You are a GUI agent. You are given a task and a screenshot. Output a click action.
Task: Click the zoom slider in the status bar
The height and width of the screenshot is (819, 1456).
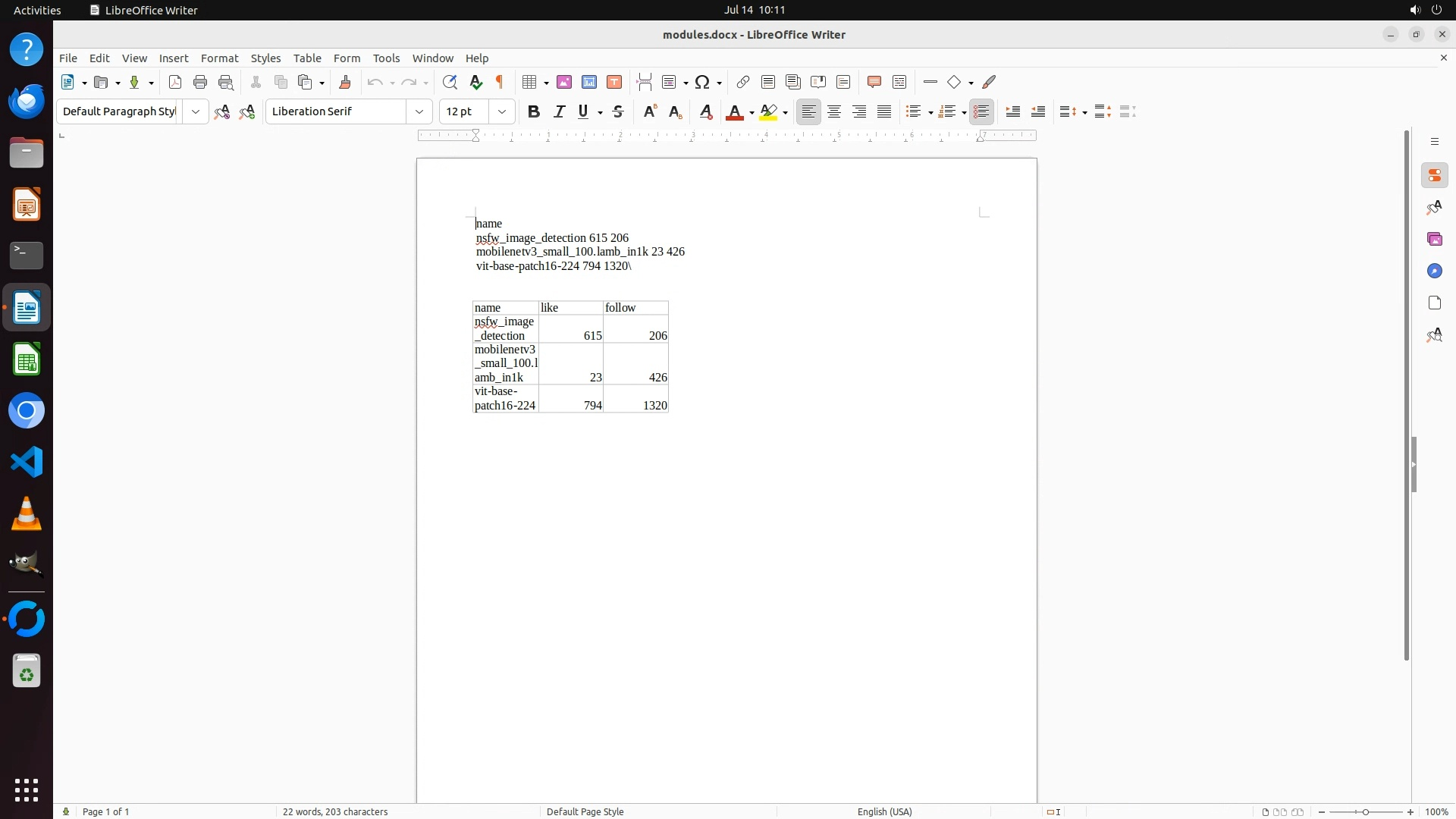pyautogui.click(x=1366, y=811)
